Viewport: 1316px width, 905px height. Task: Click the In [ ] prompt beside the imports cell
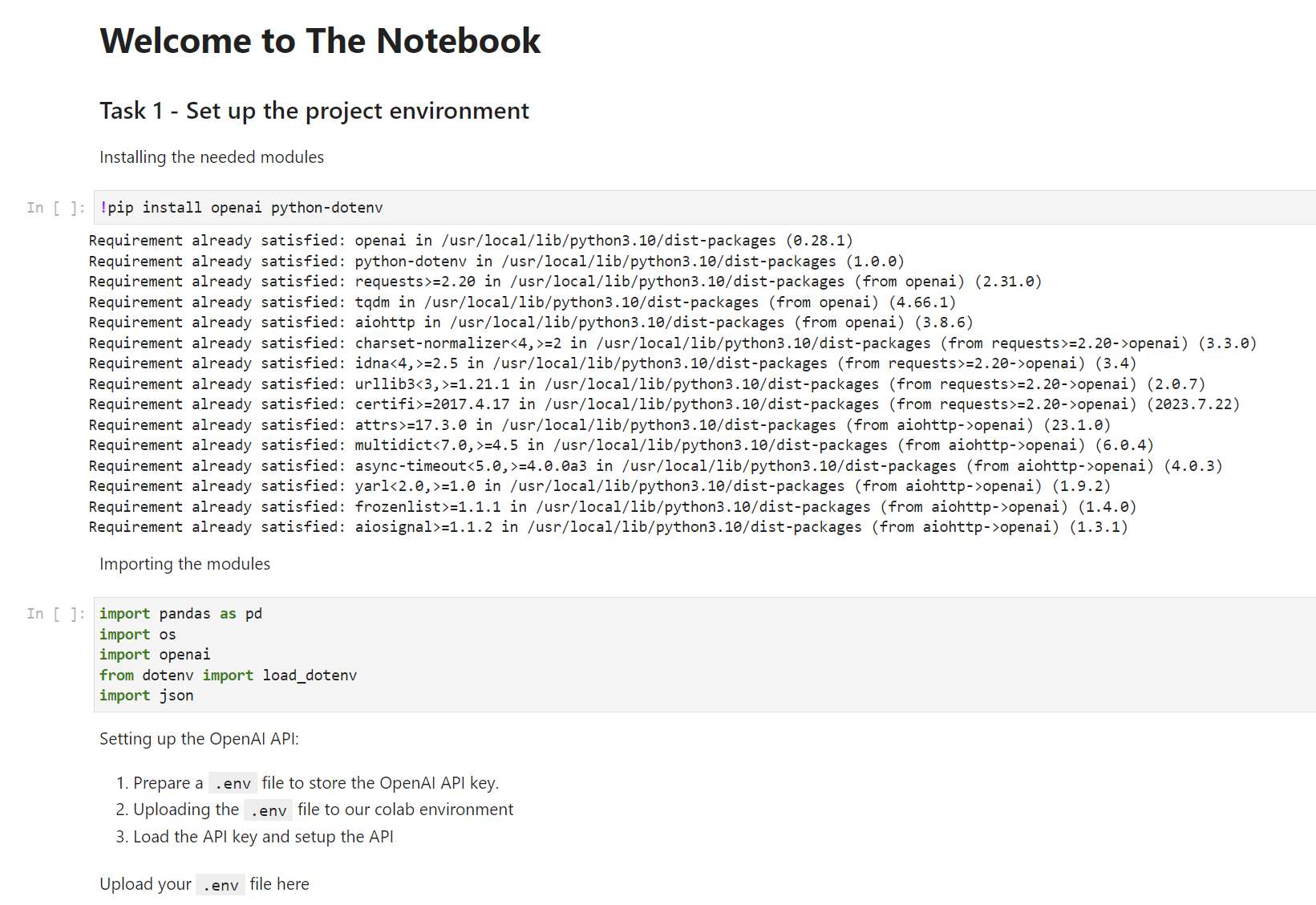point(55,614)
